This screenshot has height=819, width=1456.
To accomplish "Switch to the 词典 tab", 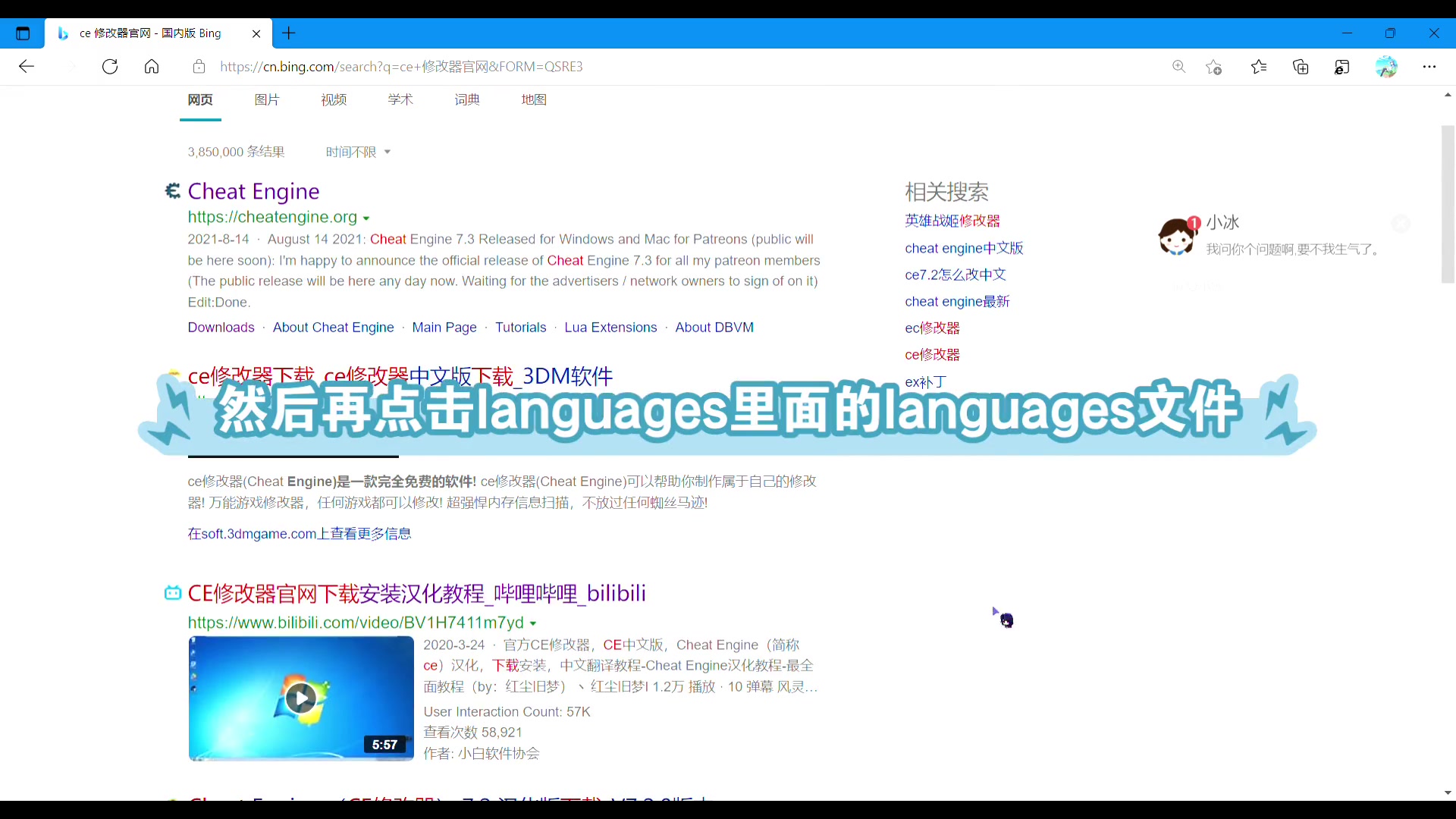I will pos(467,100).
